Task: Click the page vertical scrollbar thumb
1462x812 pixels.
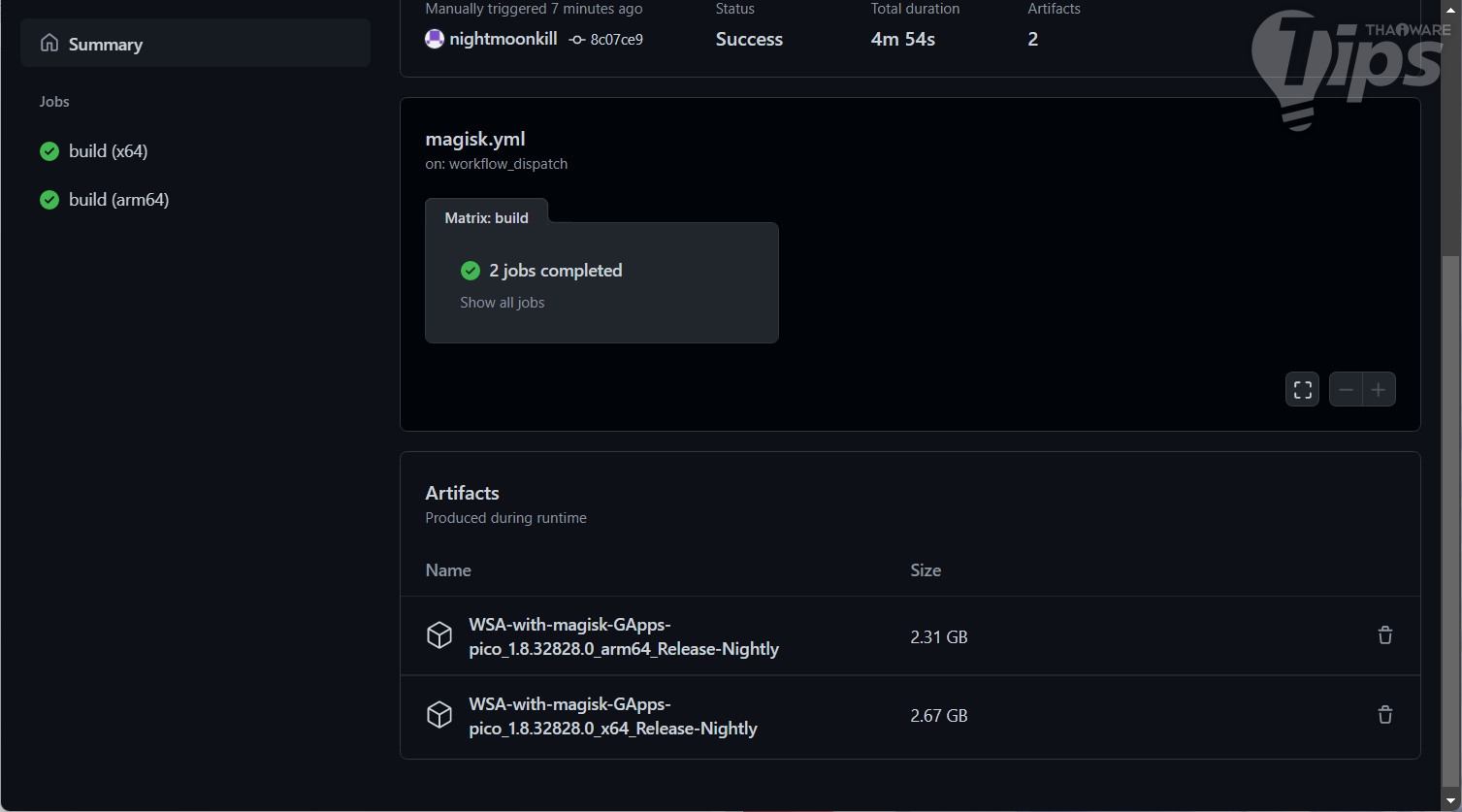Action: pyautogui.click(x=1450, y=514)
